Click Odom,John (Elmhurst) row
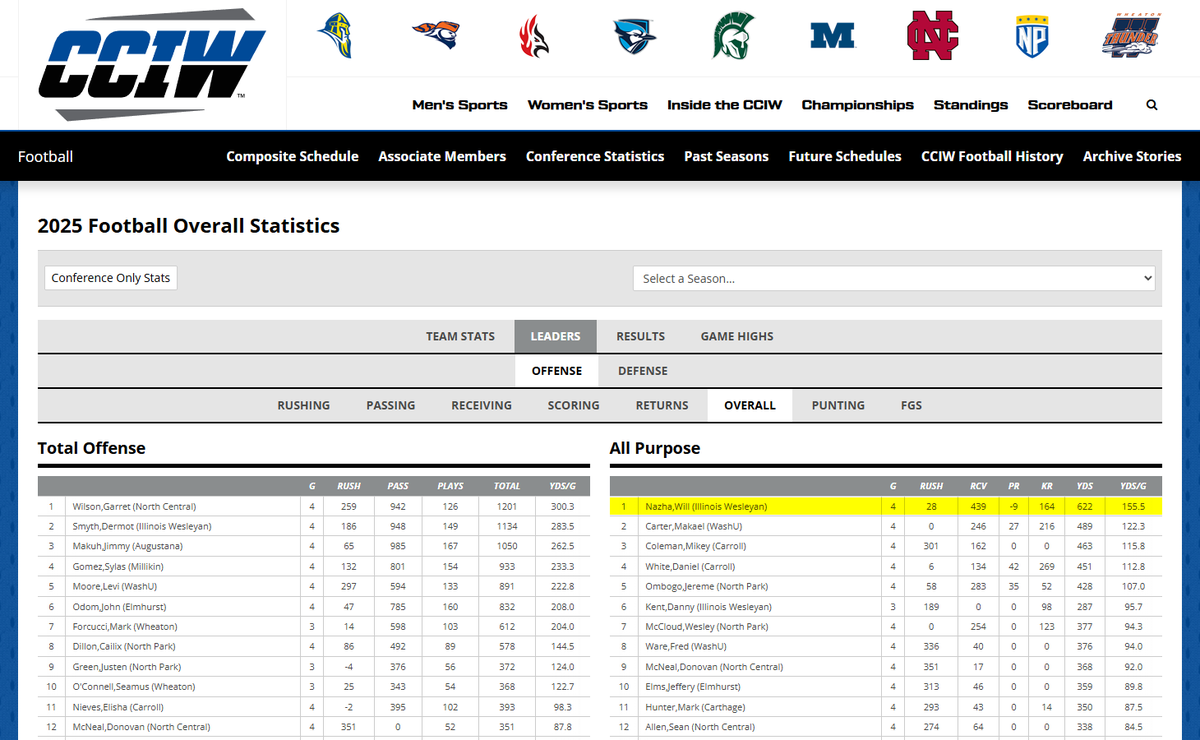Viewport: 1200px width, 740px height. click(x=314, y=607)
